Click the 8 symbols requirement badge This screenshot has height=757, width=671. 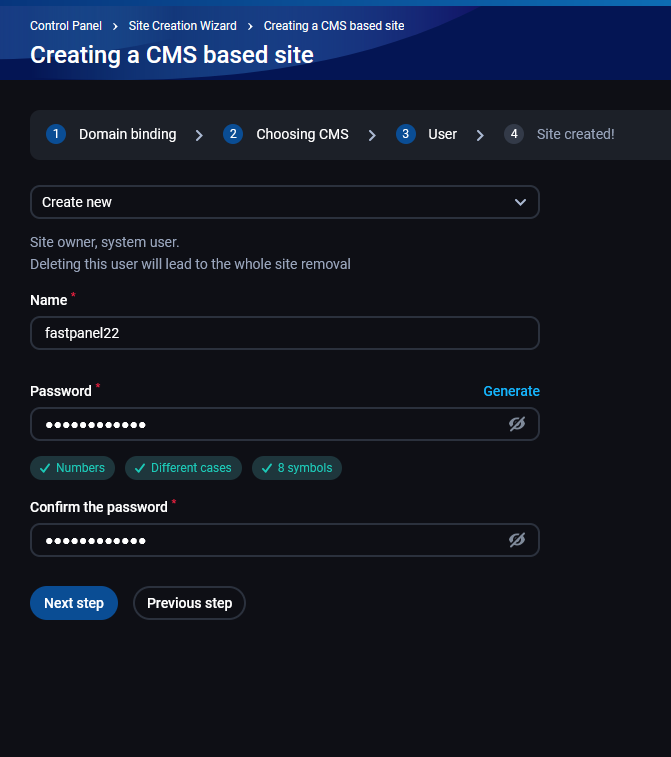(297, 468)
